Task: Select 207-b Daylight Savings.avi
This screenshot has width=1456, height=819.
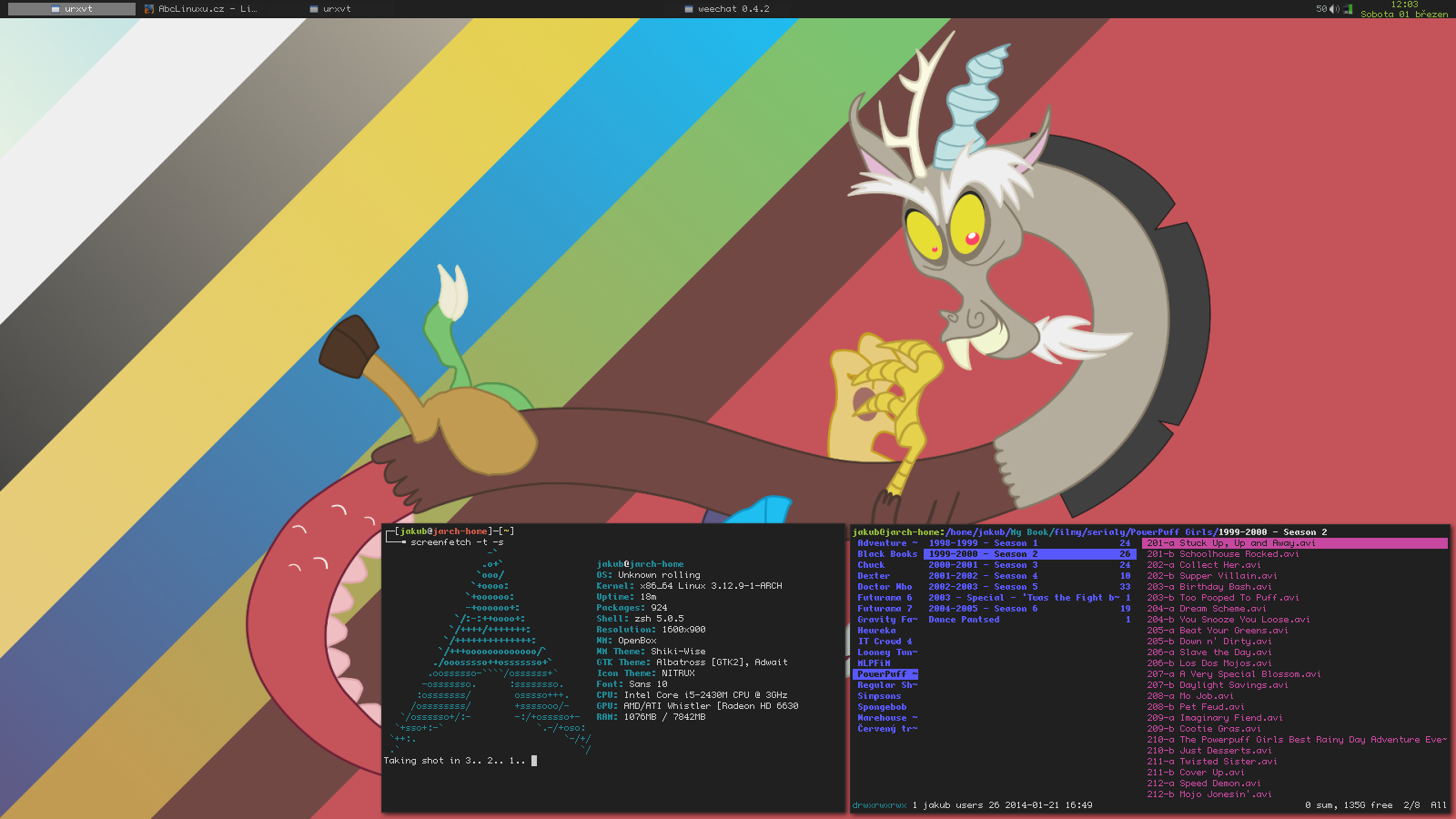Action: [x=1217, y=685]
